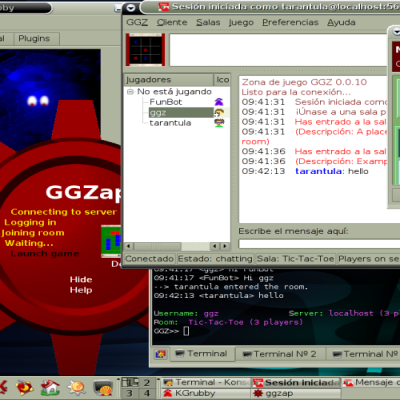Click the Tic-Tac-Toe board game icon
Image resolution: width=400 pixels, height=400 pixels.
[x=145, y=50]
